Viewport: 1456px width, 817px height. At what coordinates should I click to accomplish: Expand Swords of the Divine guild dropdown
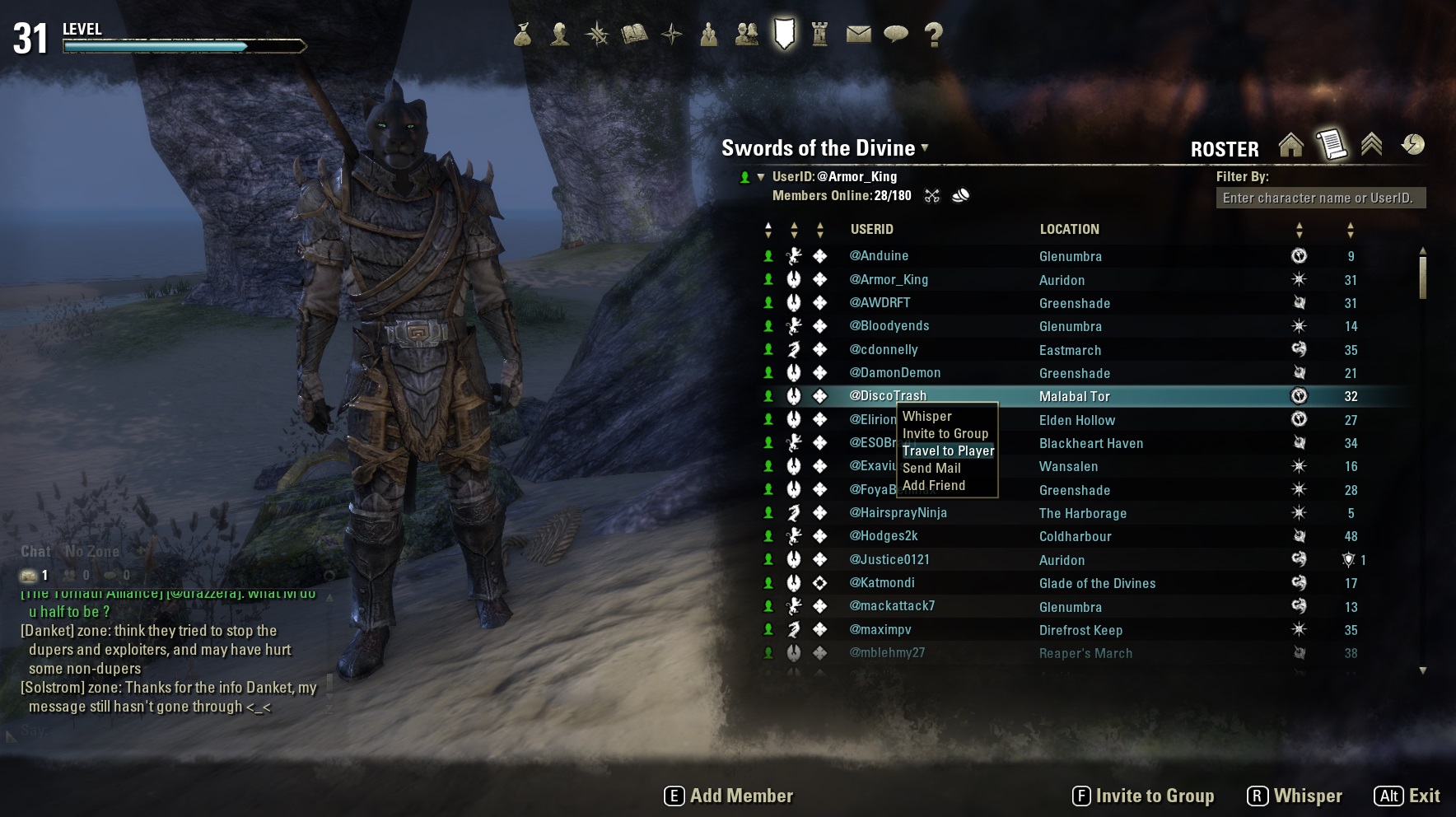click(925, 148)
